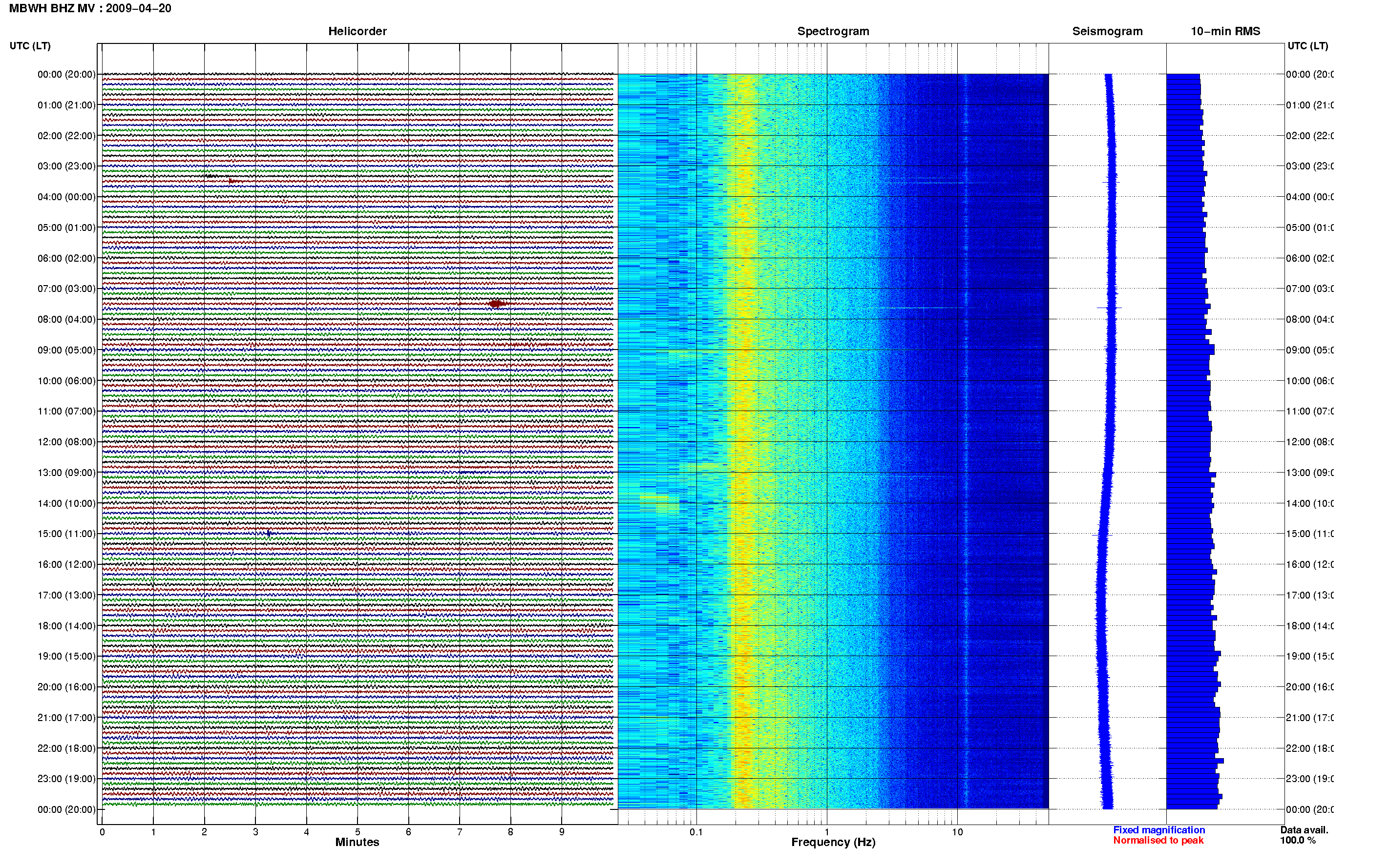Click the left-axis time label 01:00 (21:00)
This screenshot has height=868, width=1389.
[x=66, y=105]
